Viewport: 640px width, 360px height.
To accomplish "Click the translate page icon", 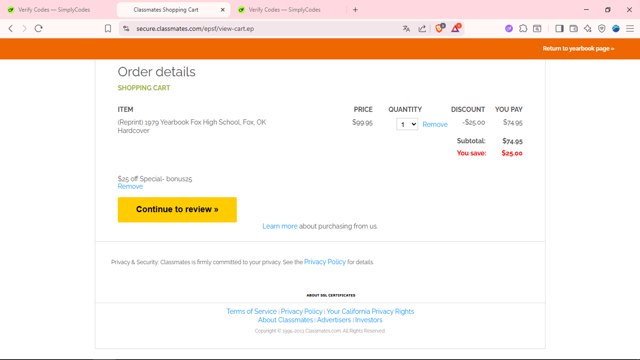I will [x=406, y=29].
